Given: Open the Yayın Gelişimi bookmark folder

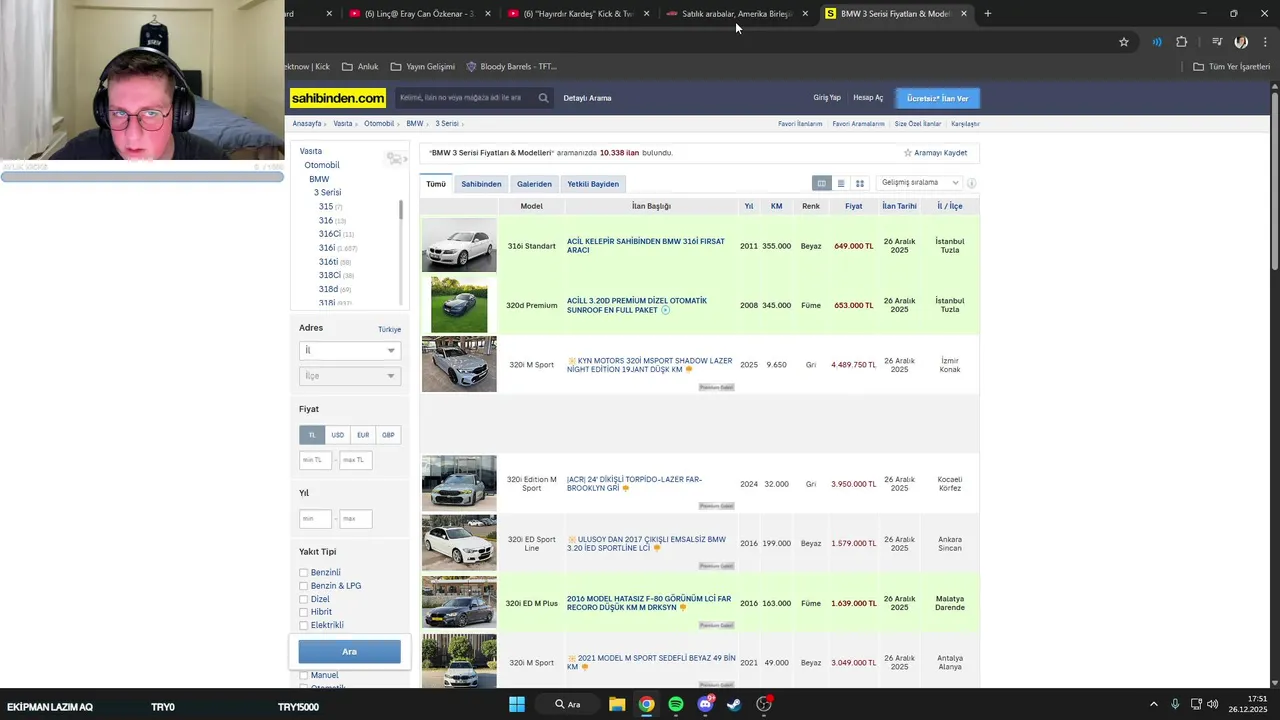Looking at the screenshot, I should (x=422, y=67).
